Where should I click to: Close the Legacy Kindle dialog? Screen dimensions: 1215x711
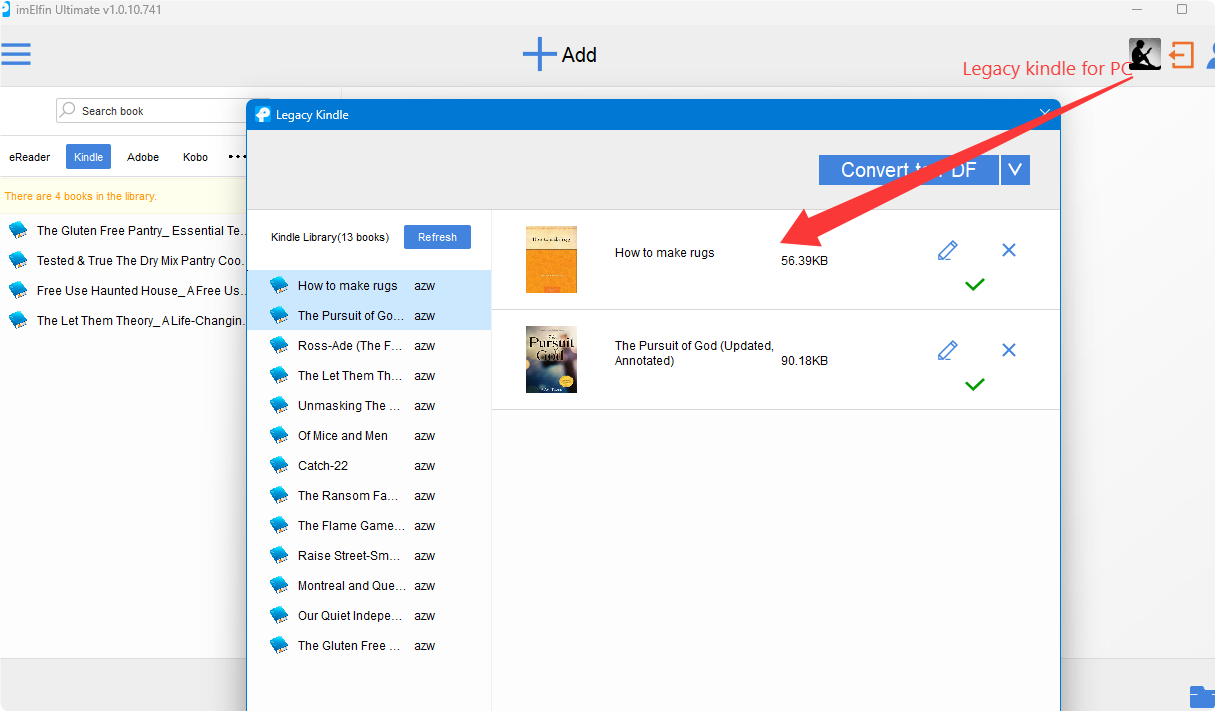point(1045,114)
